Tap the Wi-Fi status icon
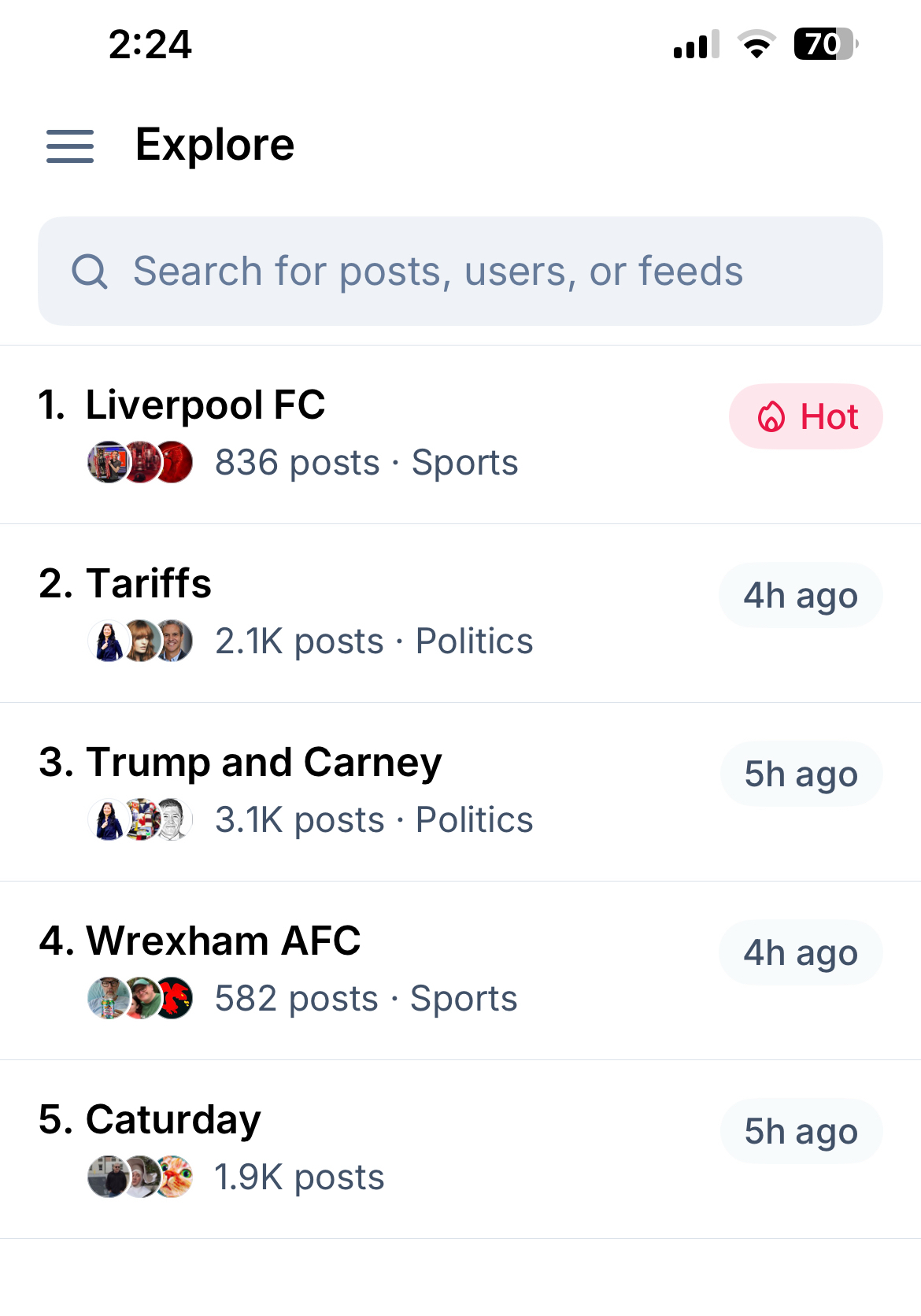 [756, 44]
